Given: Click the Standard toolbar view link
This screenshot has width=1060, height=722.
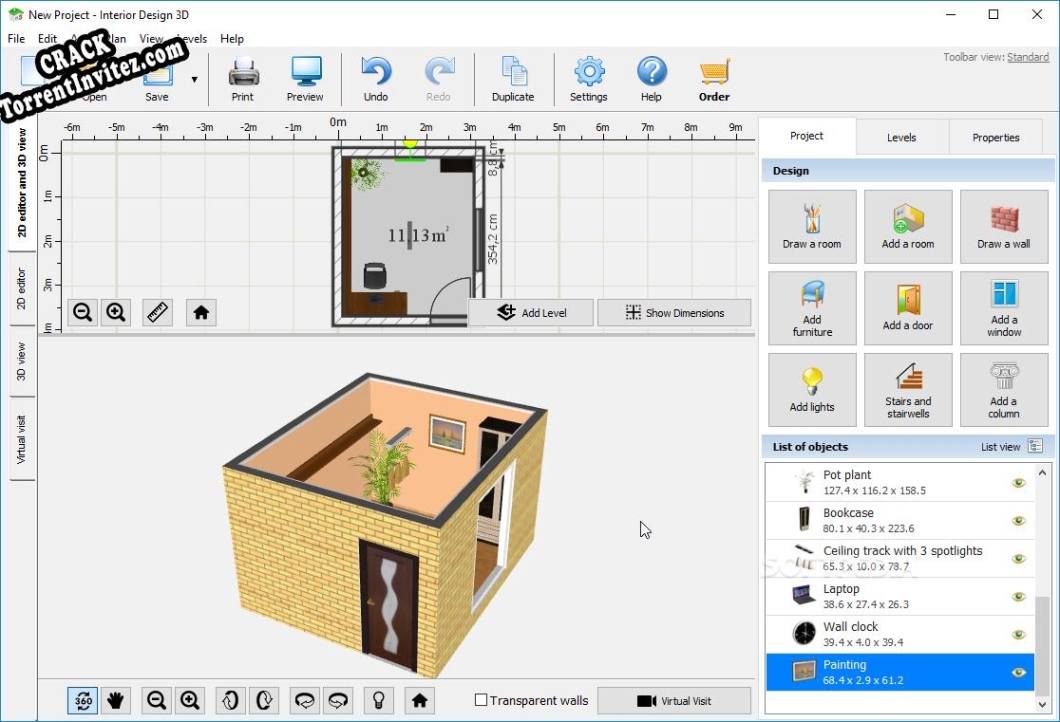Looking at the screenshot, I should pyautogui.click(x=1027, y=57).
